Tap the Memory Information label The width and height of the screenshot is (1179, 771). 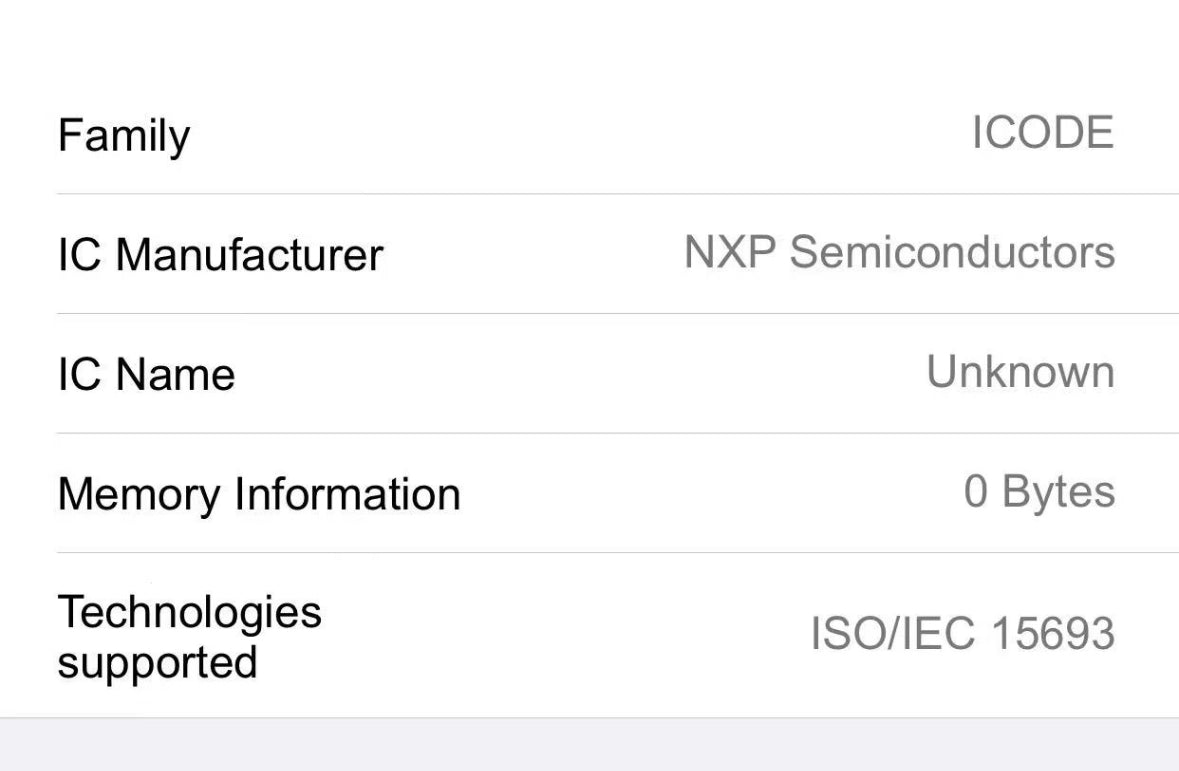[259, 494]
